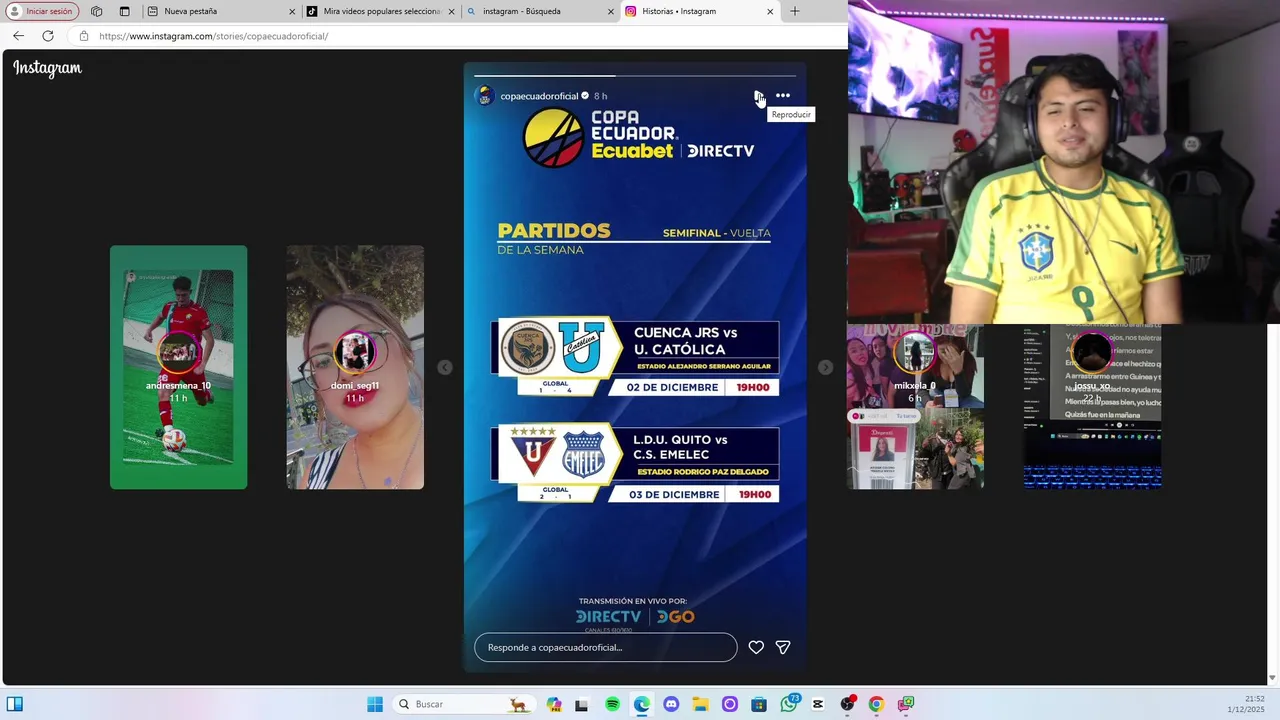Open the Windows Start menu

[x=375, y=704]
